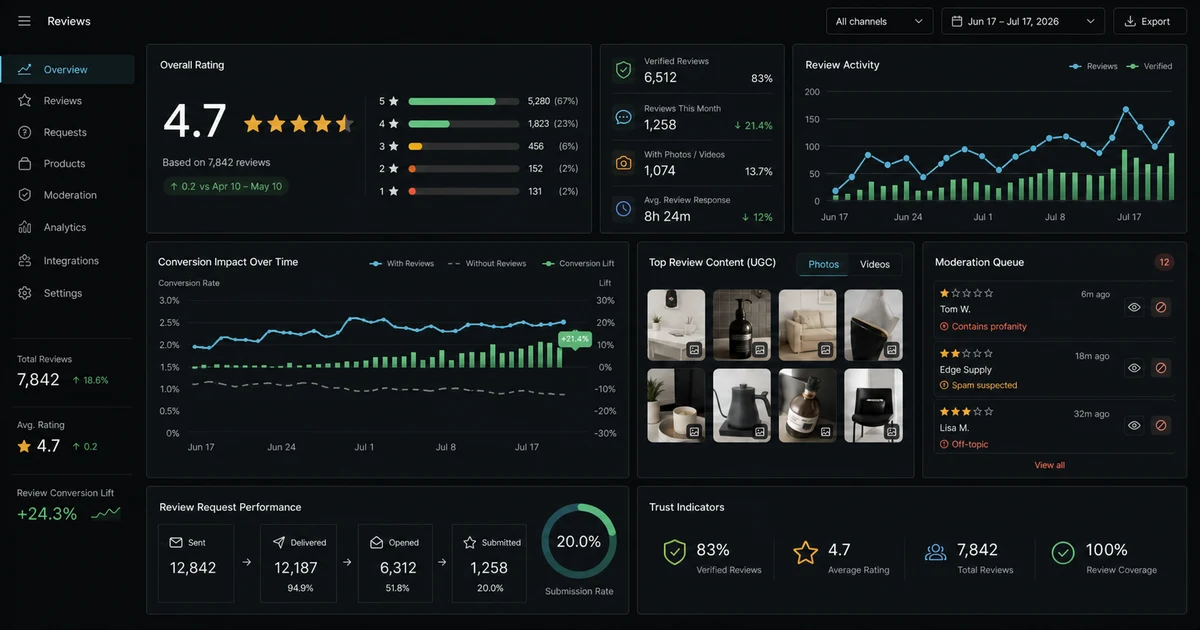Click the 83% Verified Reviews shield icon
The height and width of the screenshot is (630, 1200).
[675, 552]
